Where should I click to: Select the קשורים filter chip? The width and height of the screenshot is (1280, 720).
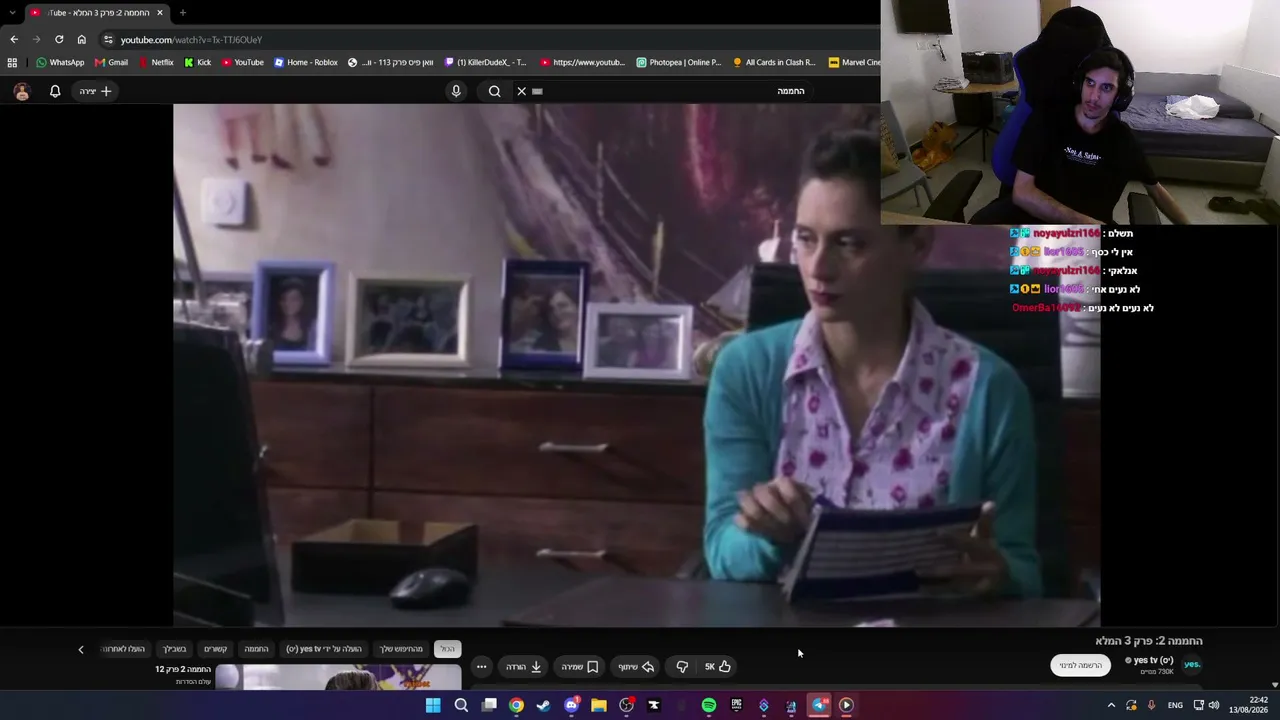(215, 649)
